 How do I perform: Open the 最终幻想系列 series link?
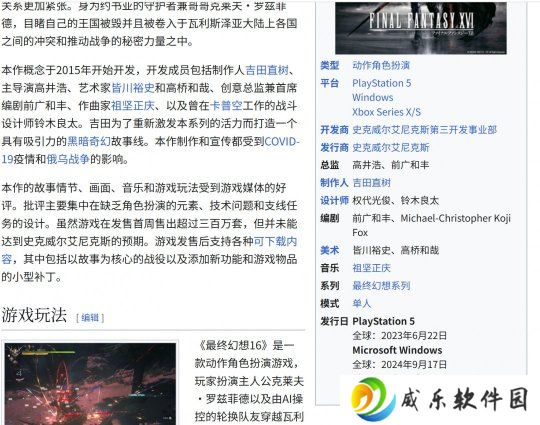coord(381,286)
